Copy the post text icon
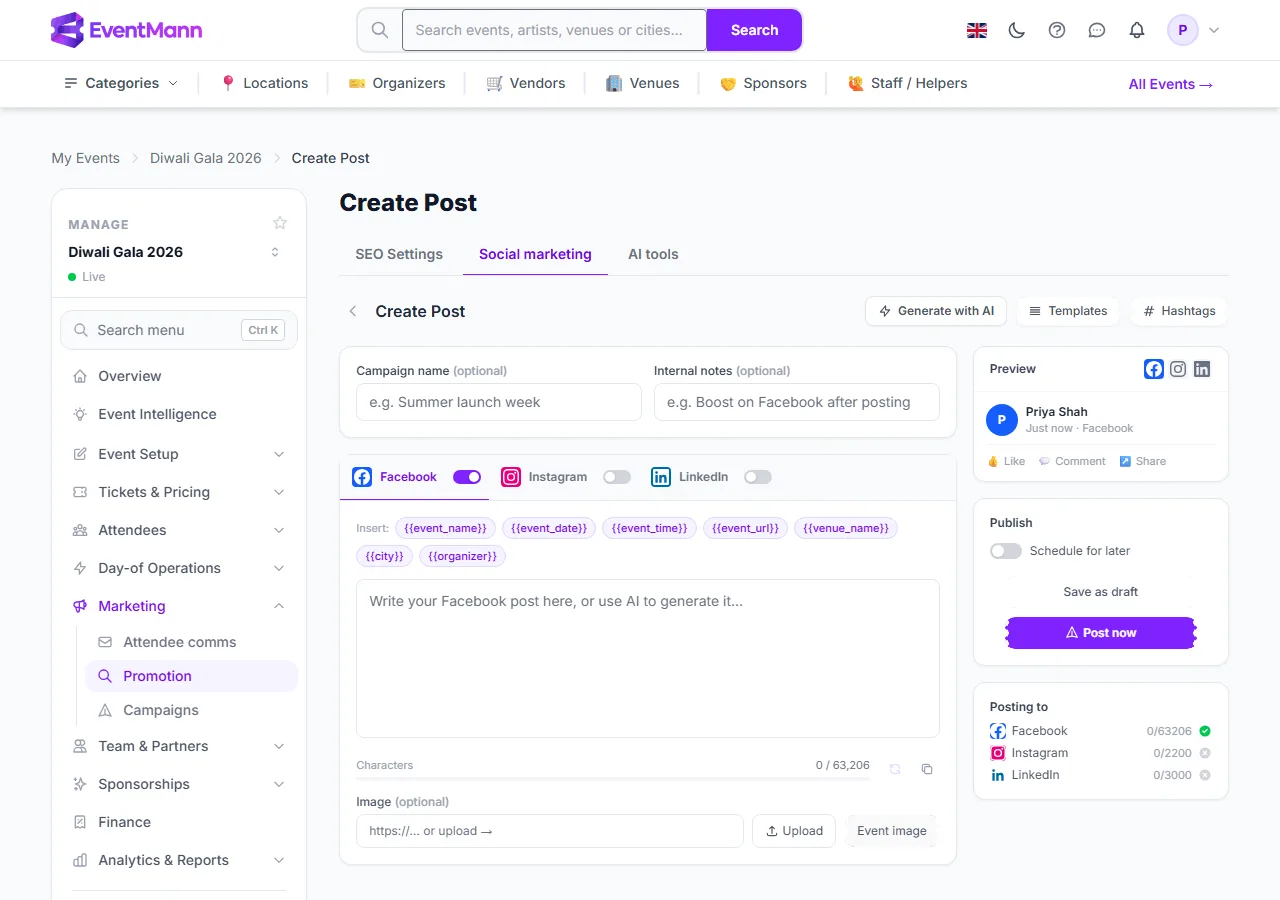The width and height of the screenshot is (1280, 900). pyautogui.click(x=927, y=769)
